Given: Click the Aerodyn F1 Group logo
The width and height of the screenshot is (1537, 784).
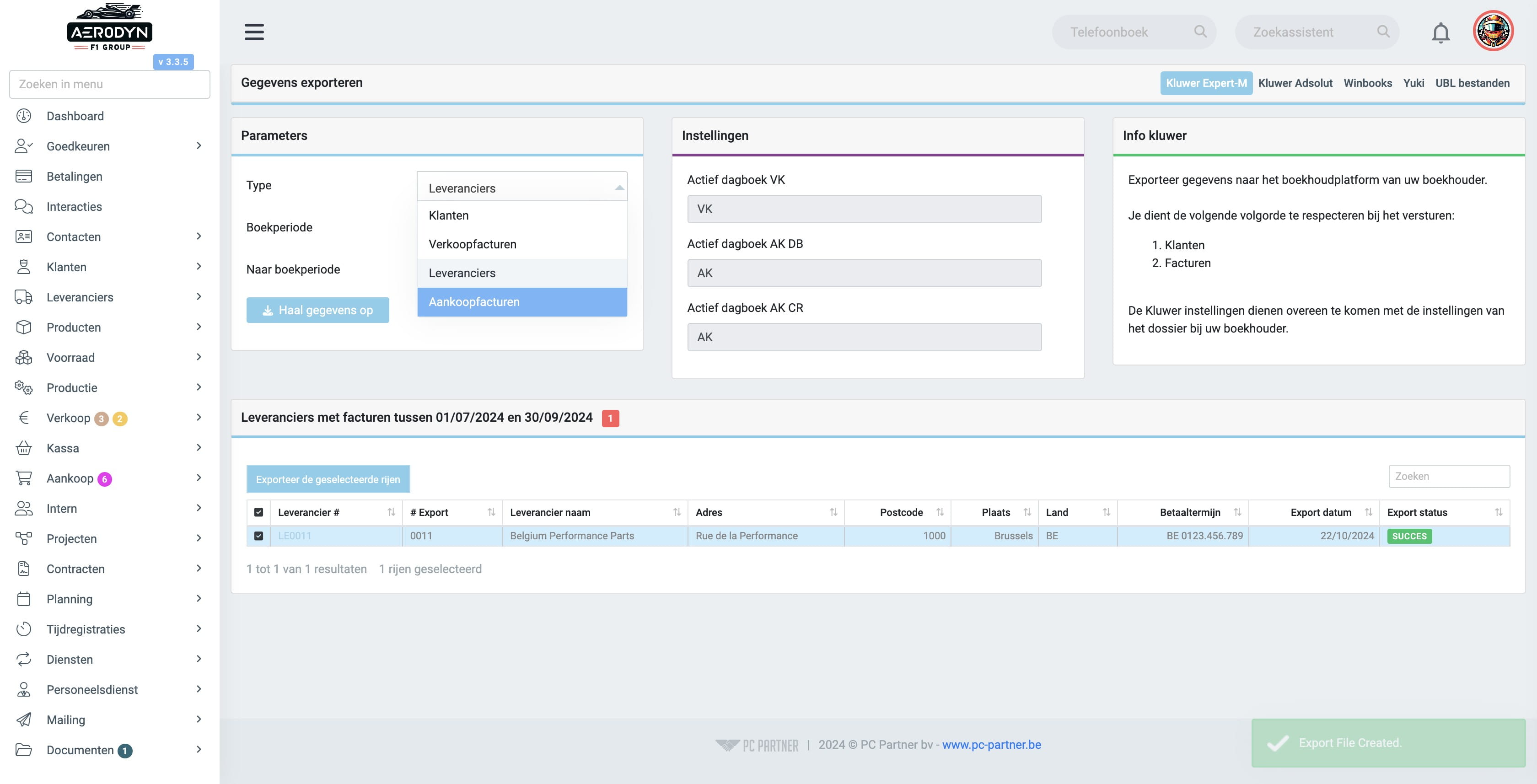Looking at the screenshot, I should [110, 27].
